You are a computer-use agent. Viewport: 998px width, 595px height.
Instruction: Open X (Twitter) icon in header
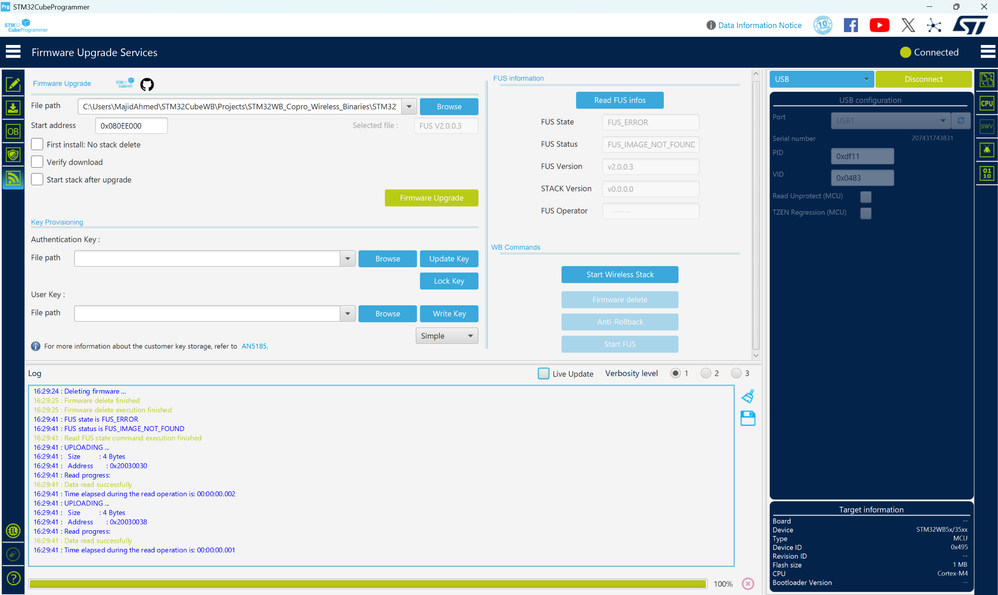click(908, 25)
